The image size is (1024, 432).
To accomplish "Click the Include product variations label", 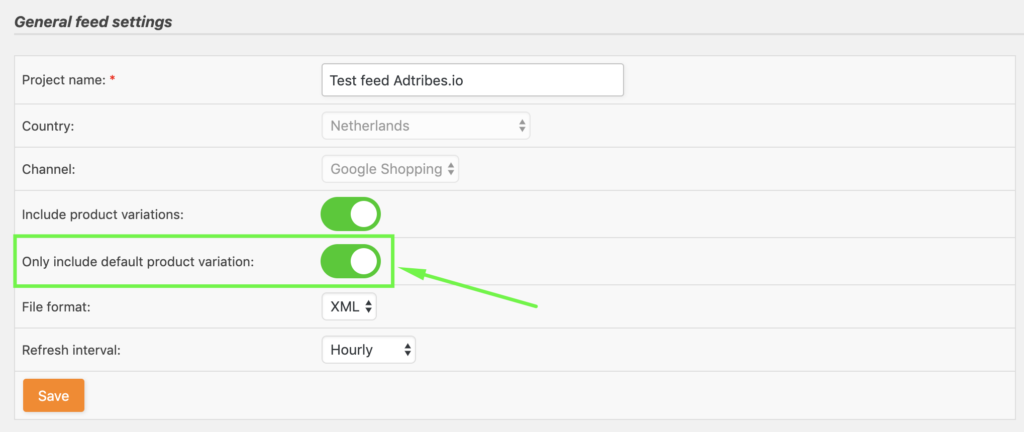I will pyautogui.click(x=103, y=214).
